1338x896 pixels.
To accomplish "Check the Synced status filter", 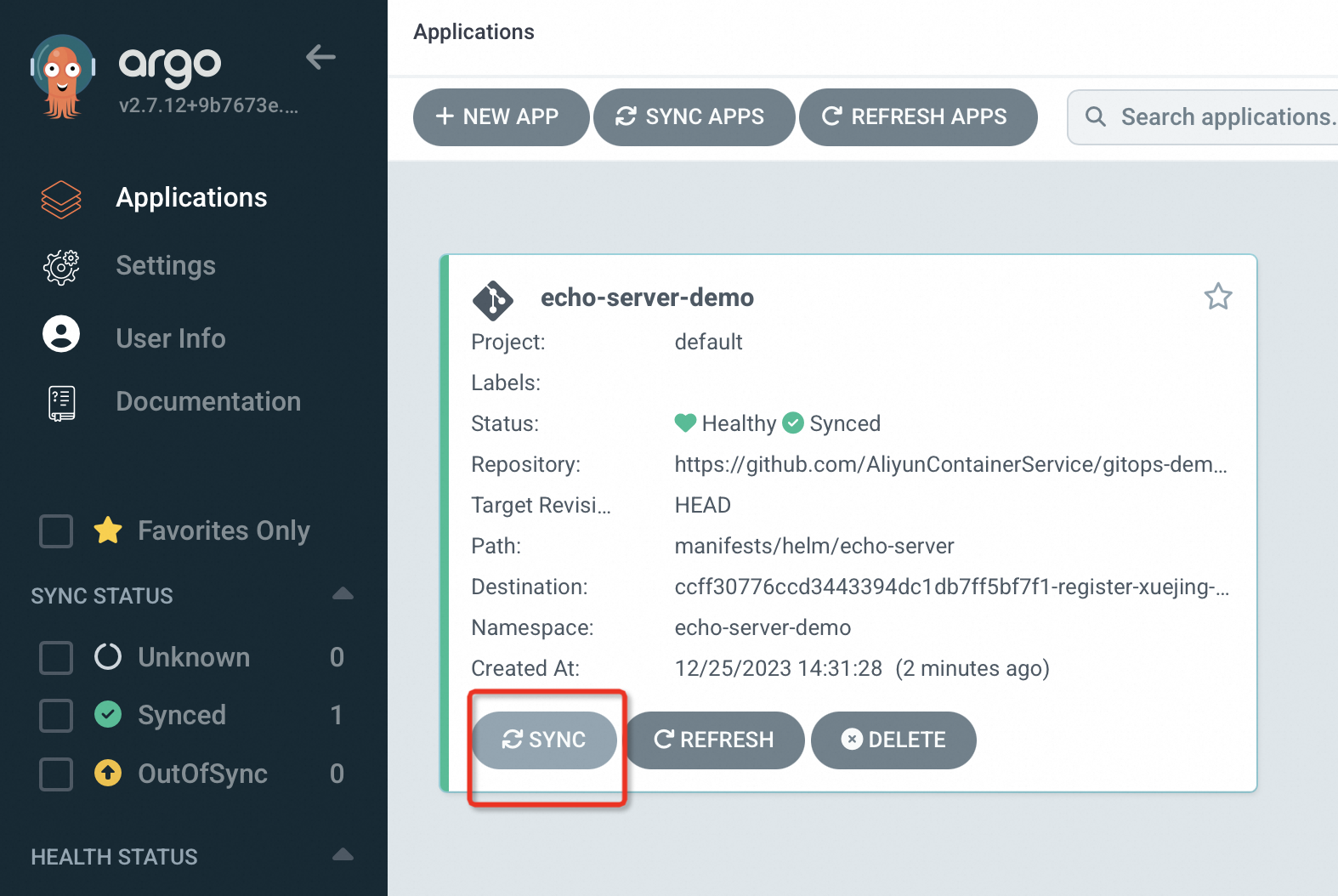I will 56,716.
